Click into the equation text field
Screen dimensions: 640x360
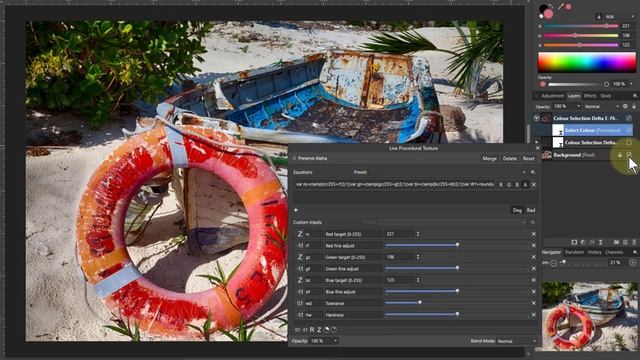[394, 184]
